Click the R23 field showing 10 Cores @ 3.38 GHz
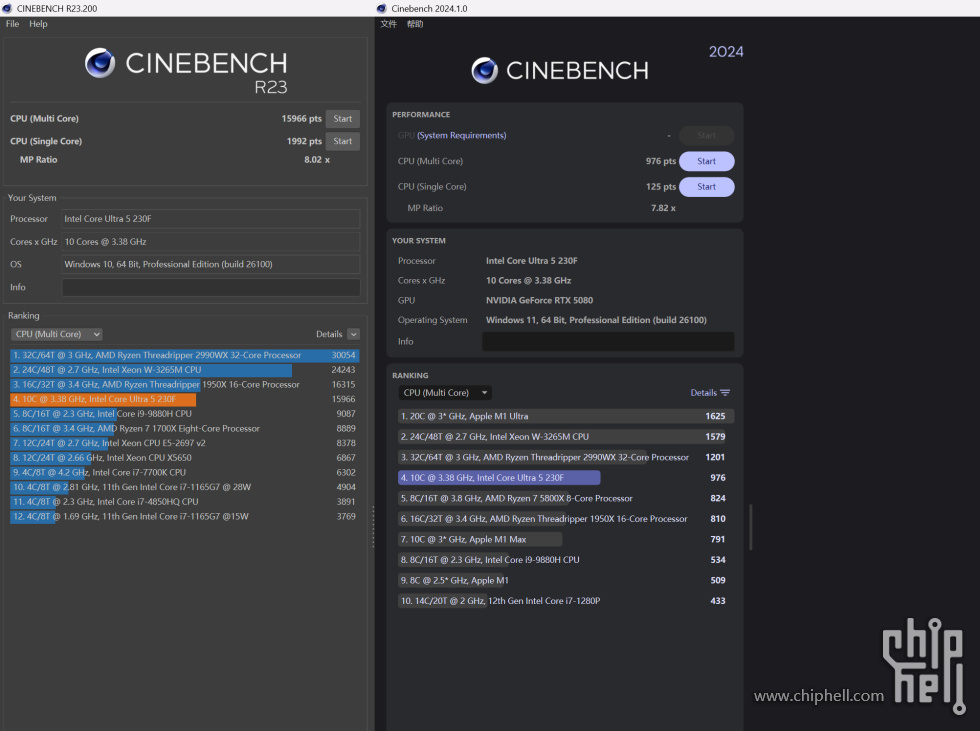The width and height of the screenshot is (980, 731). (x=211, y=242)
